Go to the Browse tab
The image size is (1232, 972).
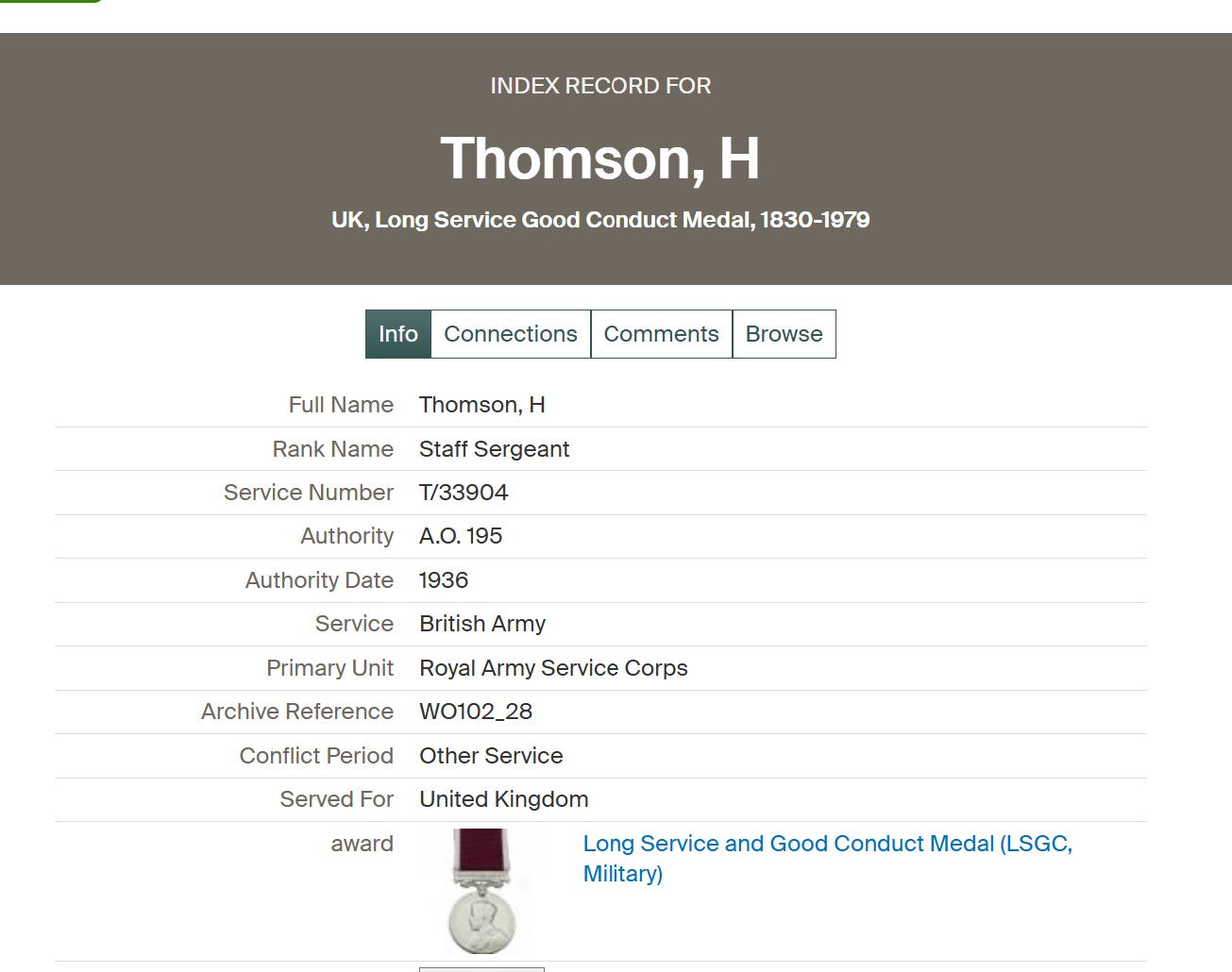(x=784, y=334)
